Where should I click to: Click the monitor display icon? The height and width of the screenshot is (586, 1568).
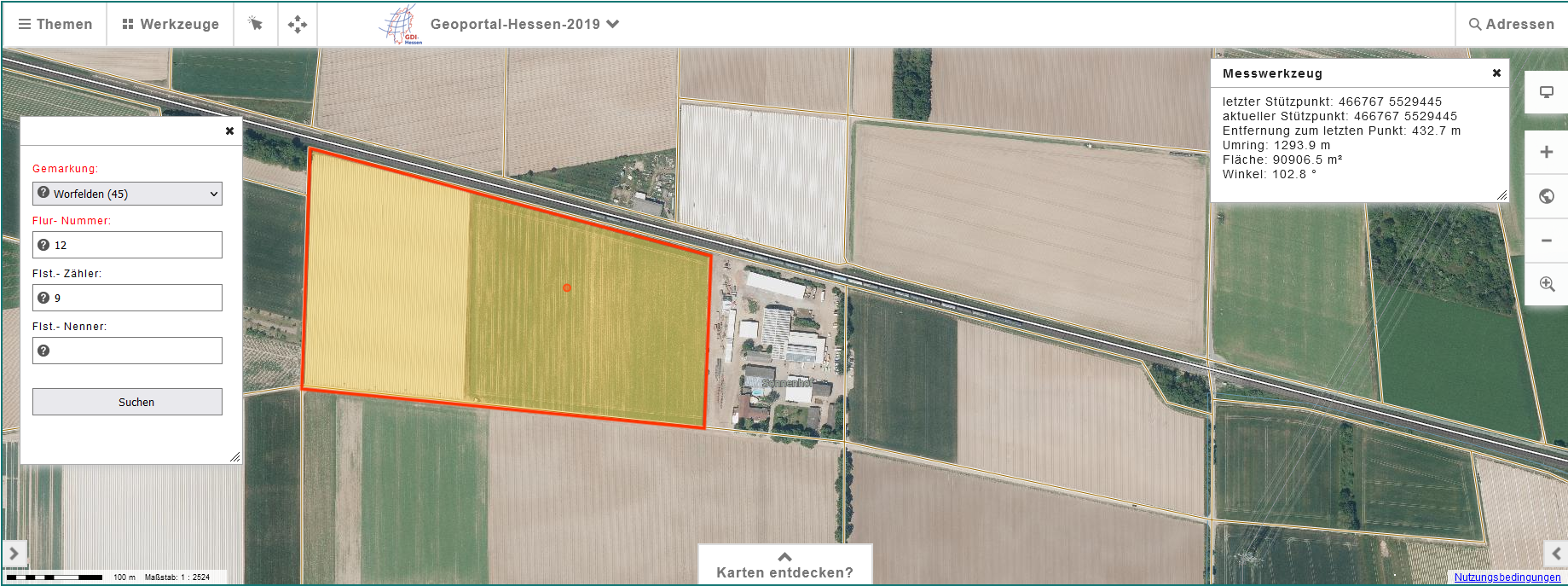tap(1546, 92)
